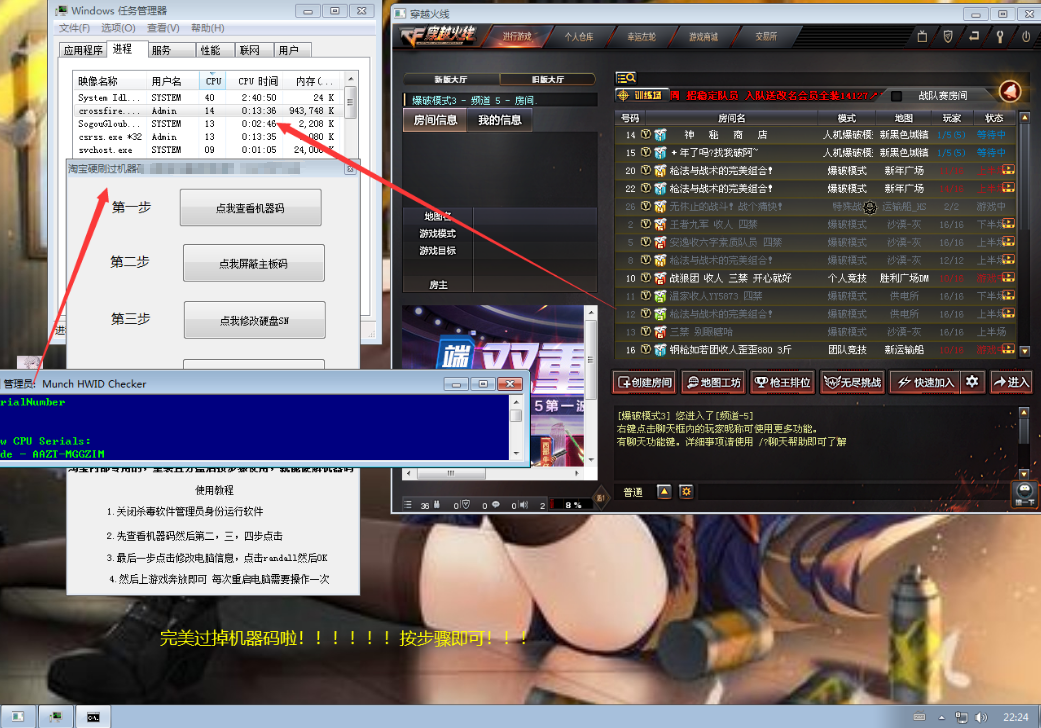The height and width of the screenshot is (728, 1041).
Task: Open the 选项(O) menu in Task Manager
Action: 118,28
